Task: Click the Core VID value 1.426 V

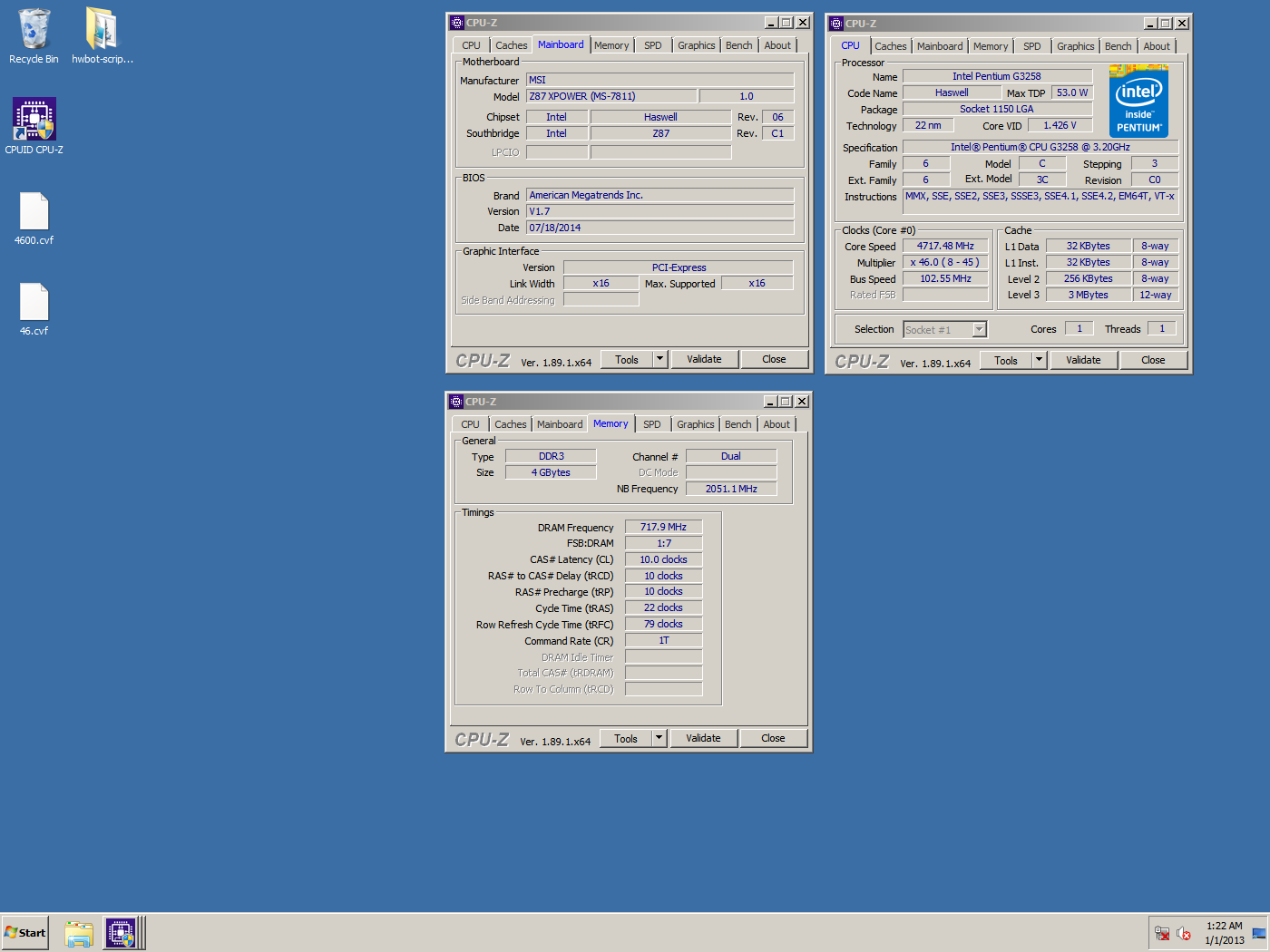Action: coord(1060,126)
